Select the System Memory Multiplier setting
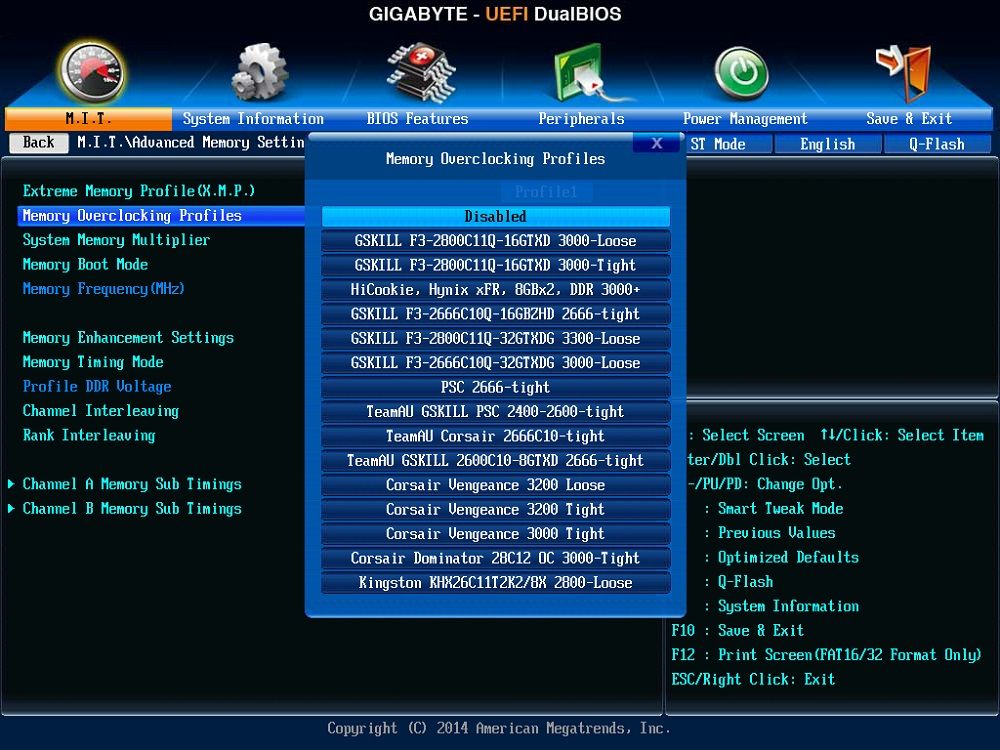1000x750 pixels. pyautogui.click(x=116, y=240)
